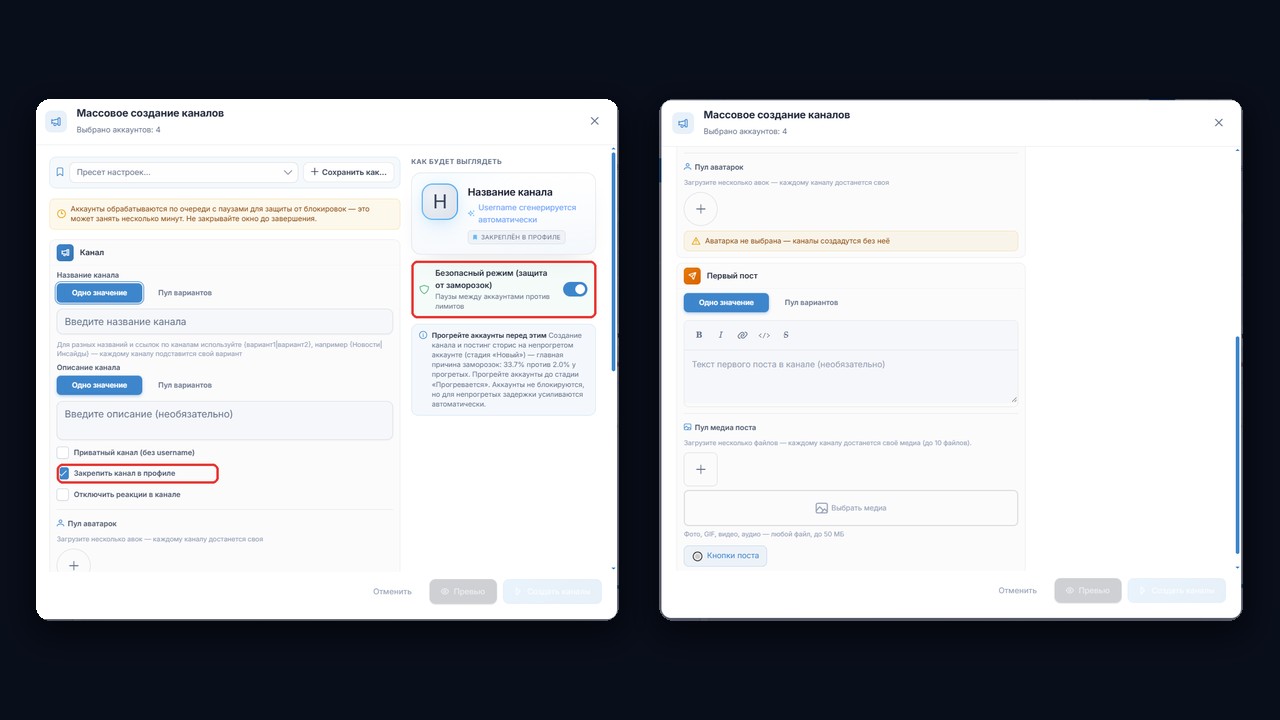Screen dimensions: 1280x720
Task: Click the scrollbar of the dialog showing the Канал section
Action: click(x=613, y=260)
